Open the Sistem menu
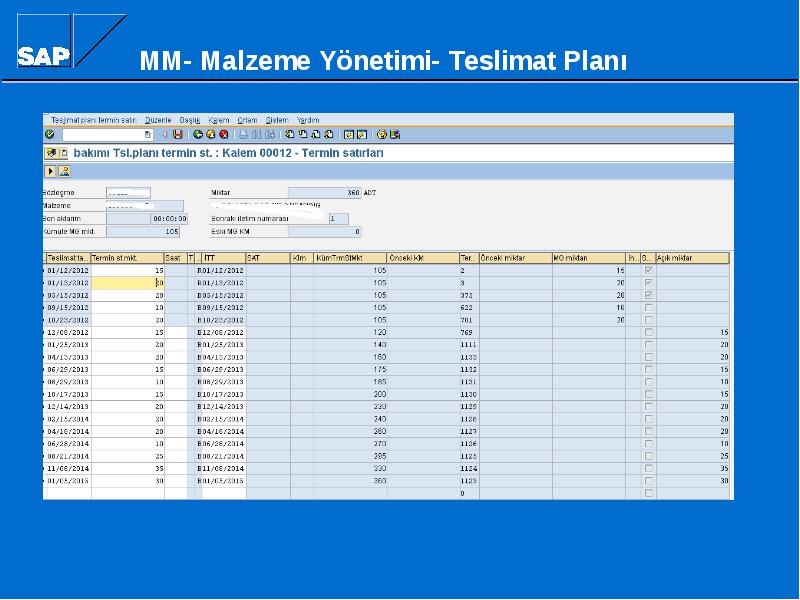This screenshot has width=800, height=600. (277, 120)
